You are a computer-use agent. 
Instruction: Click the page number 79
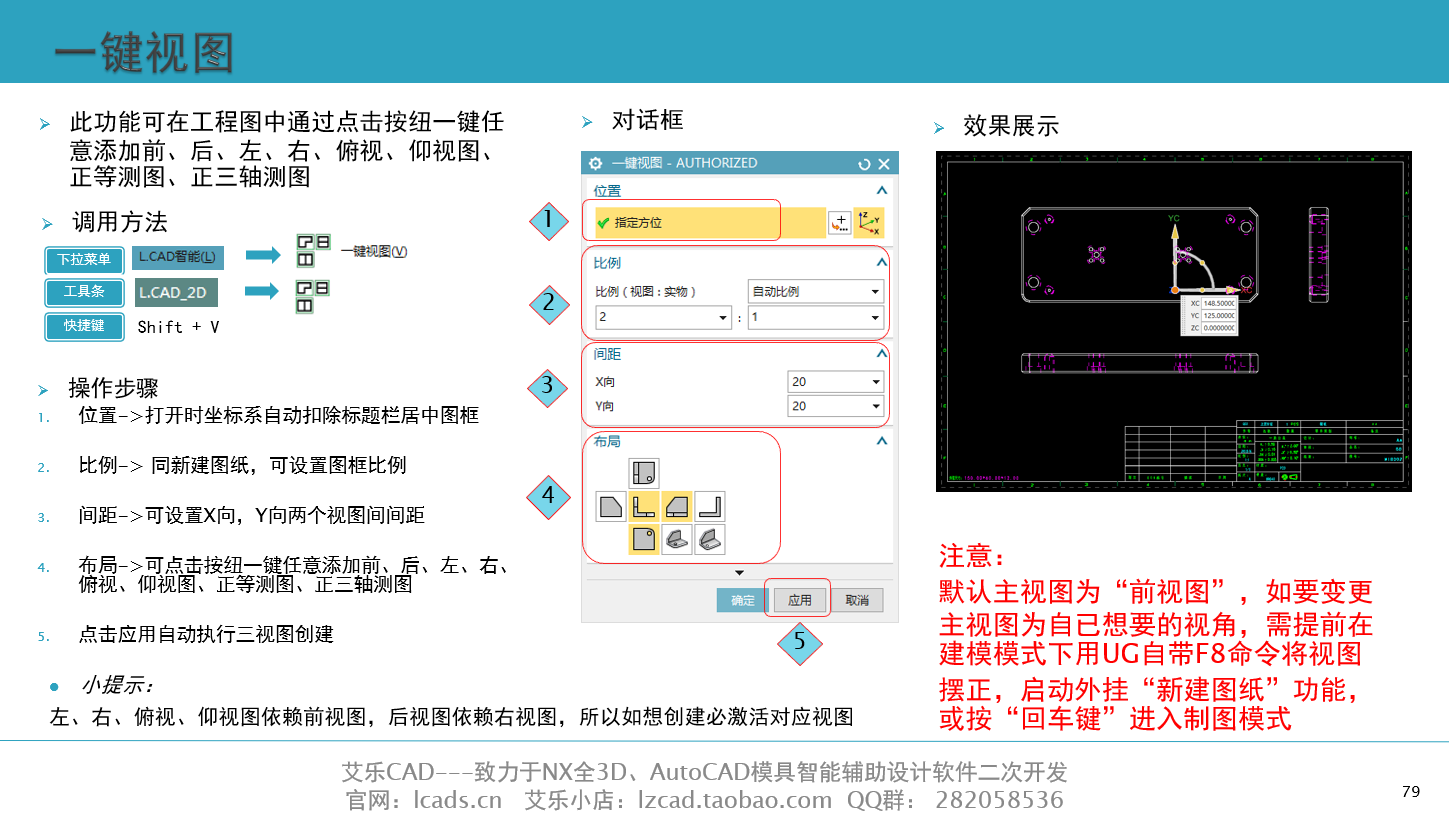click(x=1411, y=791)
